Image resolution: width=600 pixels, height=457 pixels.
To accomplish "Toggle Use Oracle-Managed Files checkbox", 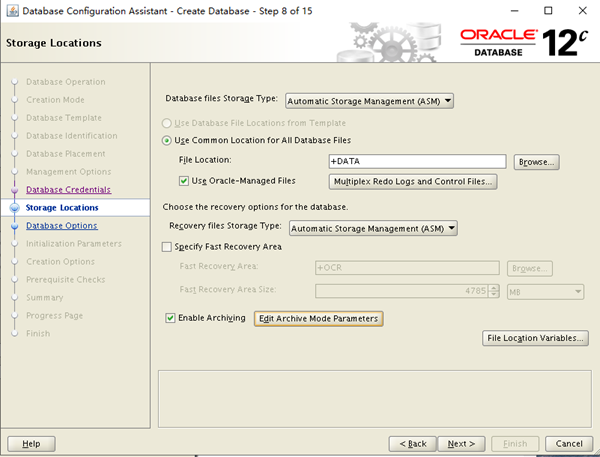I will [184, 181].
